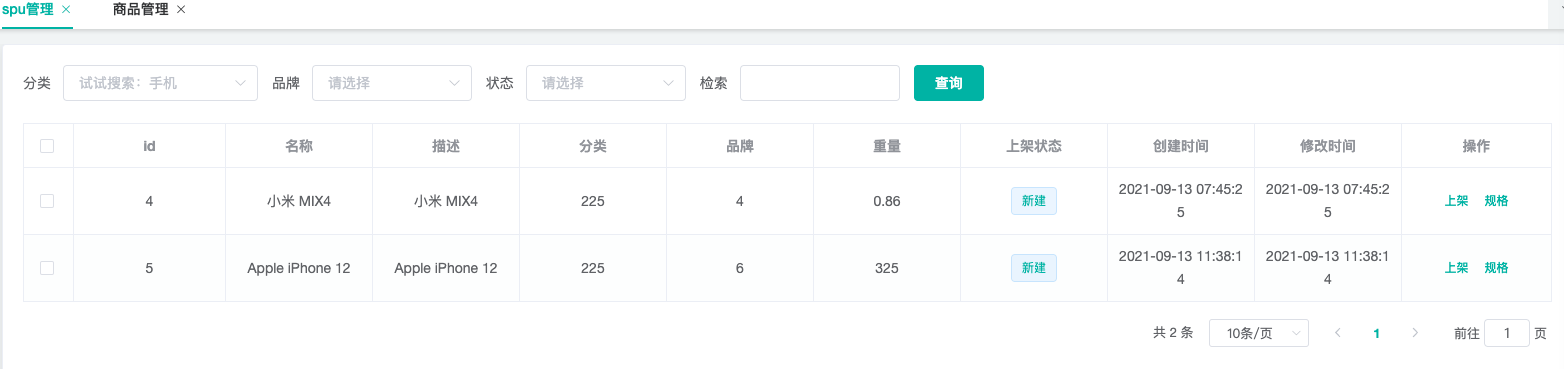Toggle the select-all header checkbox
Viewport: 1564px width, 369px height.
(47, 146)
